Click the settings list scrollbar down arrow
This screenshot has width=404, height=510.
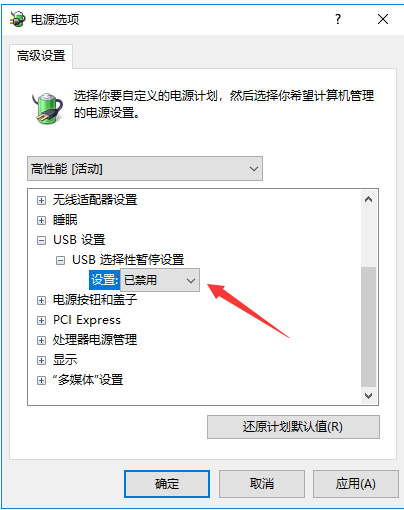(368, 396)
